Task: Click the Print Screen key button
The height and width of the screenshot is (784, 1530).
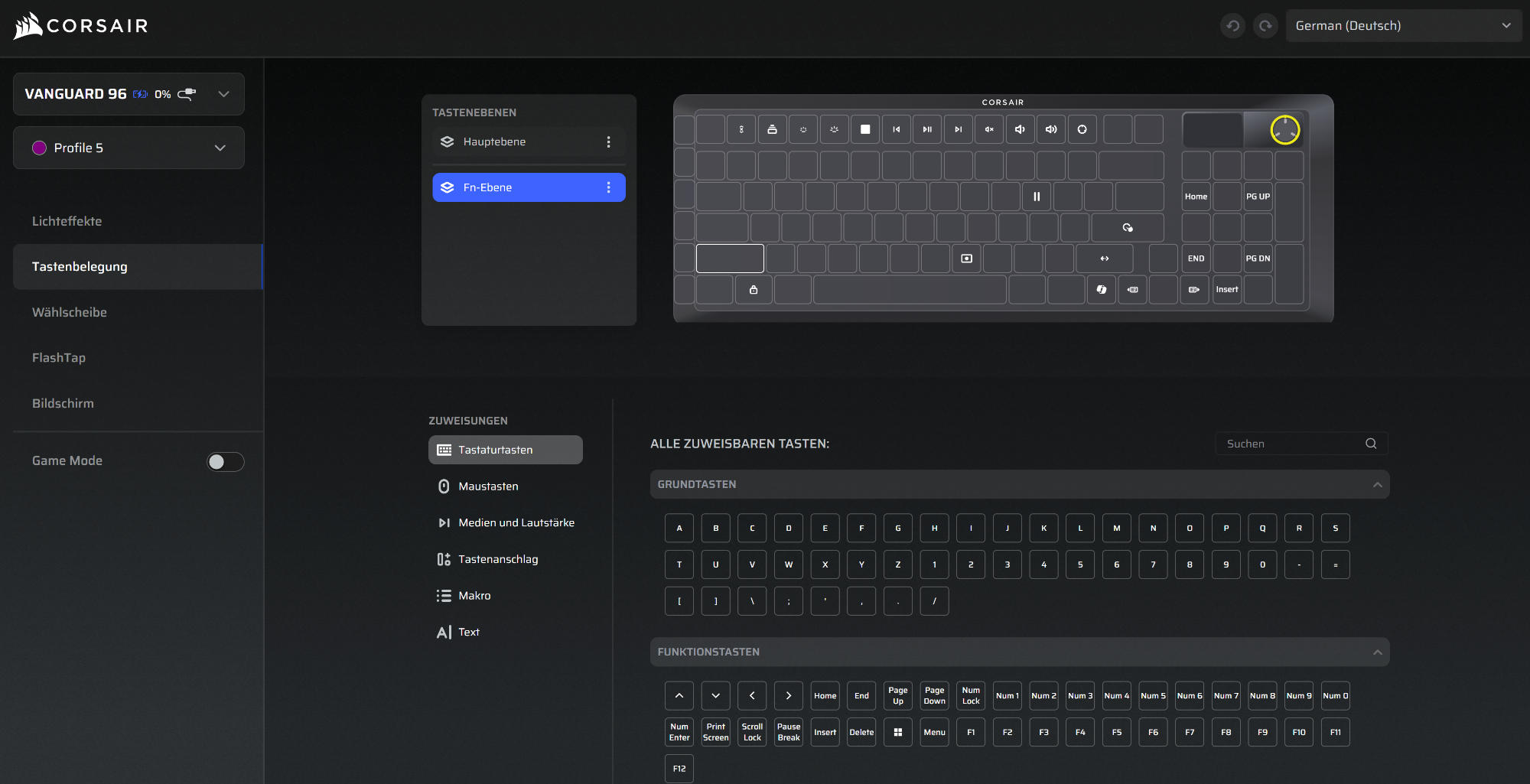Action: (716, 732)
